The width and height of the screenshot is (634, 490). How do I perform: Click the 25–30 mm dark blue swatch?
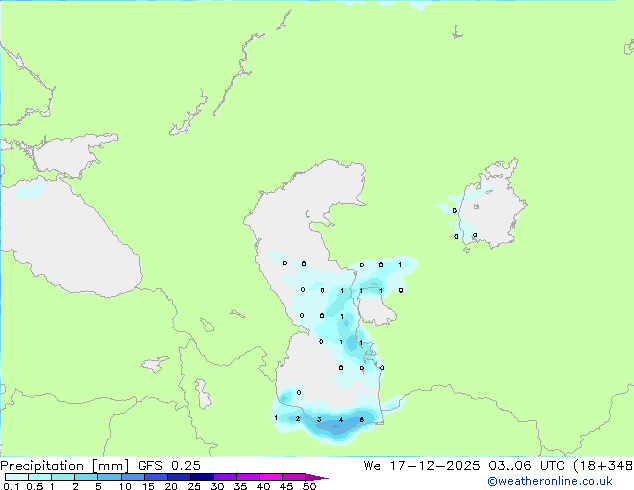point(201,477)
